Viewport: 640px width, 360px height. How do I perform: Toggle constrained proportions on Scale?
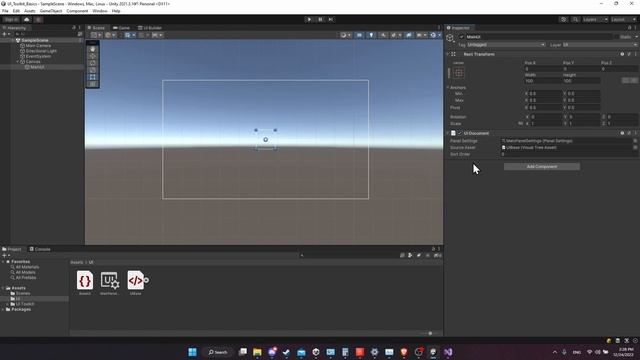coord(520,123)
